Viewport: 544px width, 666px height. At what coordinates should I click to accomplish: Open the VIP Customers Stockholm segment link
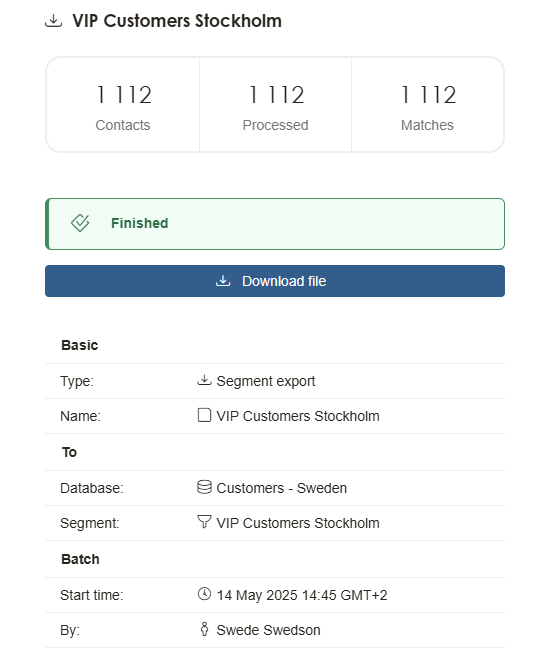[x=298, y=523]
